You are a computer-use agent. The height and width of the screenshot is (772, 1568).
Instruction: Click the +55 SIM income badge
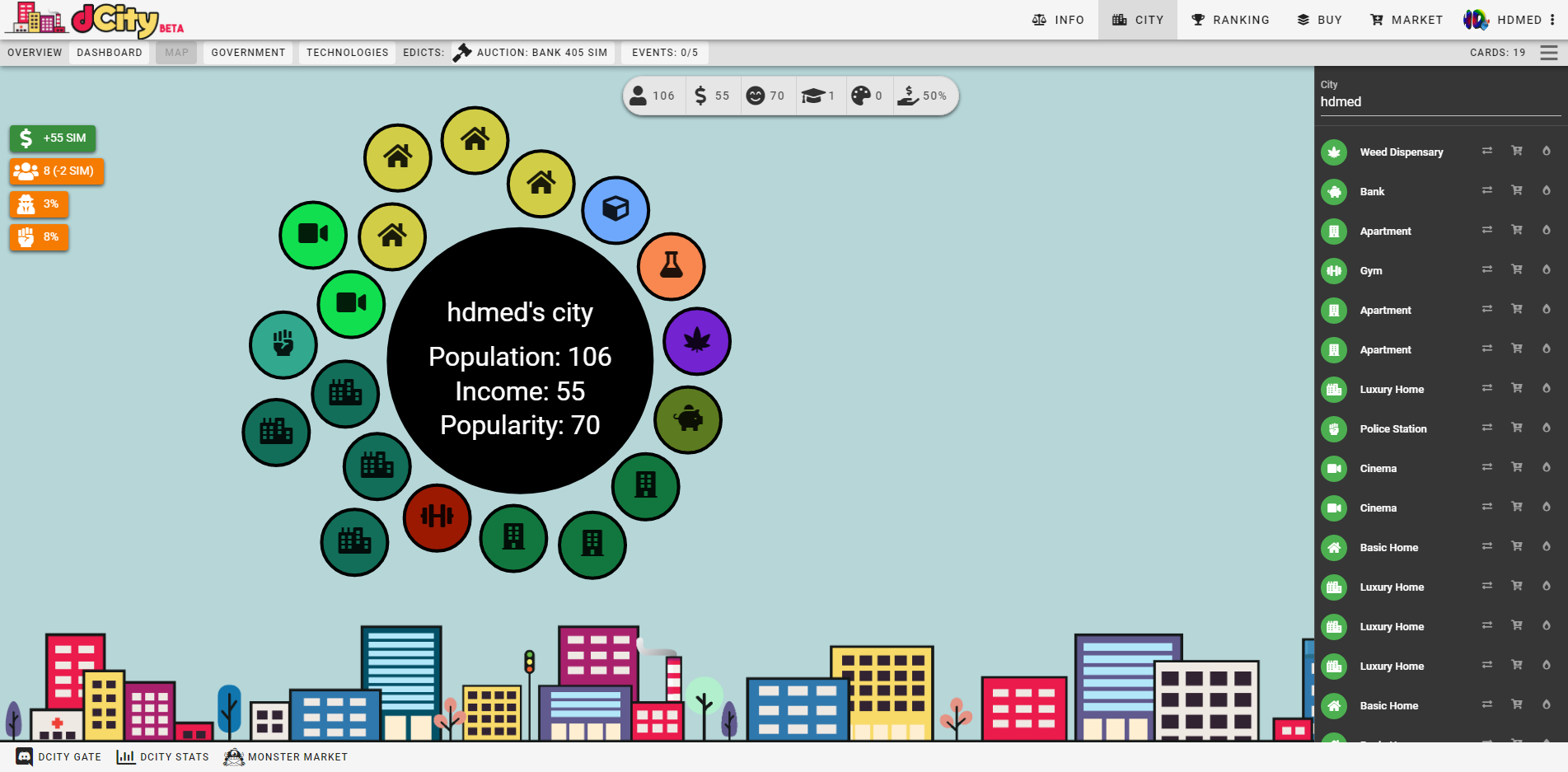click(53, 138)
